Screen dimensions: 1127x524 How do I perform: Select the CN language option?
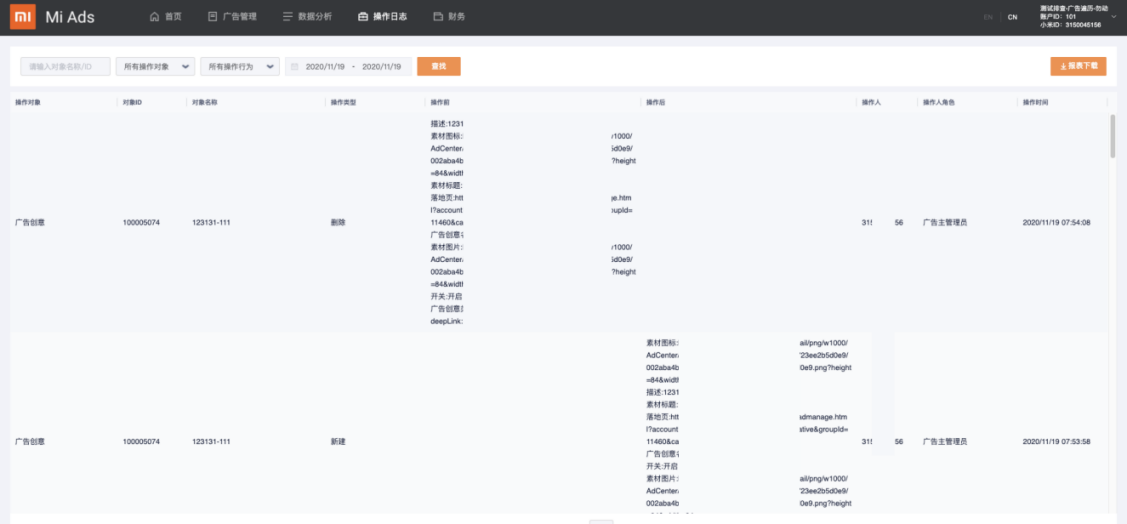click(1012, 17)
